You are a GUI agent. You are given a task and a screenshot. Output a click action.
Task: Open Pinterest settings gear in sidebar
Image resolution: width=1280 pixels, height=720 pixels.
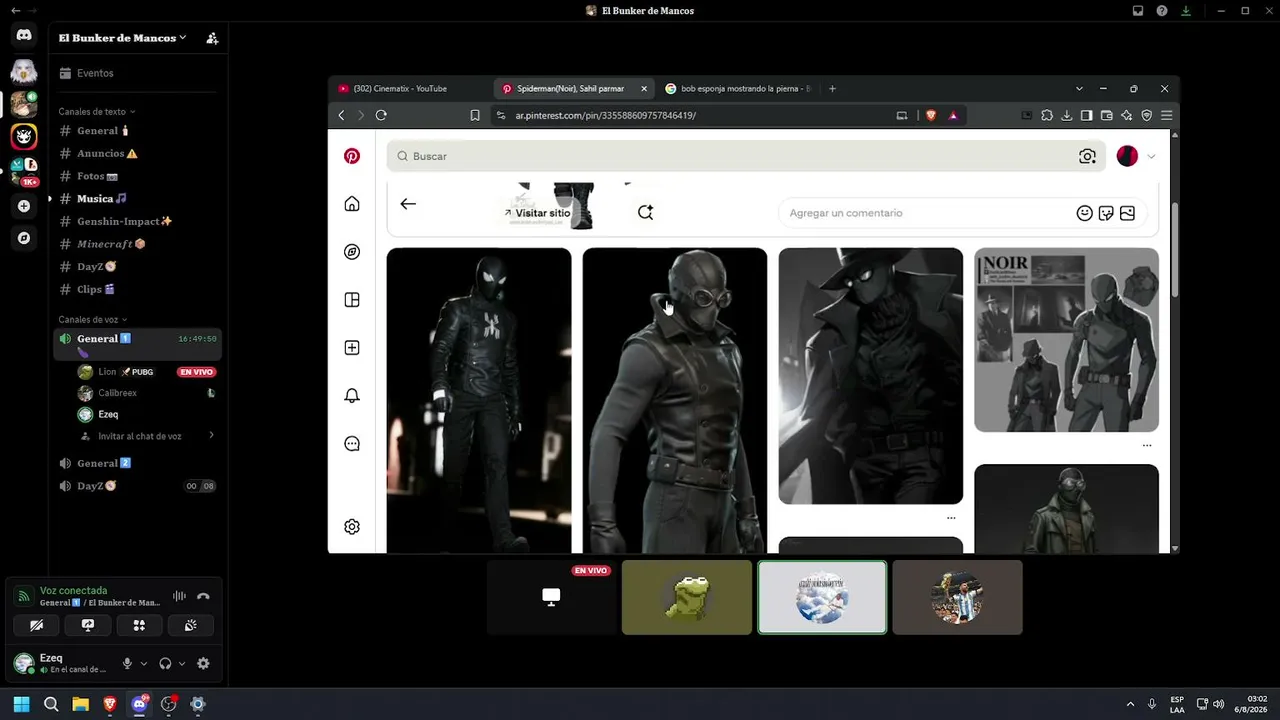(352, 527)
